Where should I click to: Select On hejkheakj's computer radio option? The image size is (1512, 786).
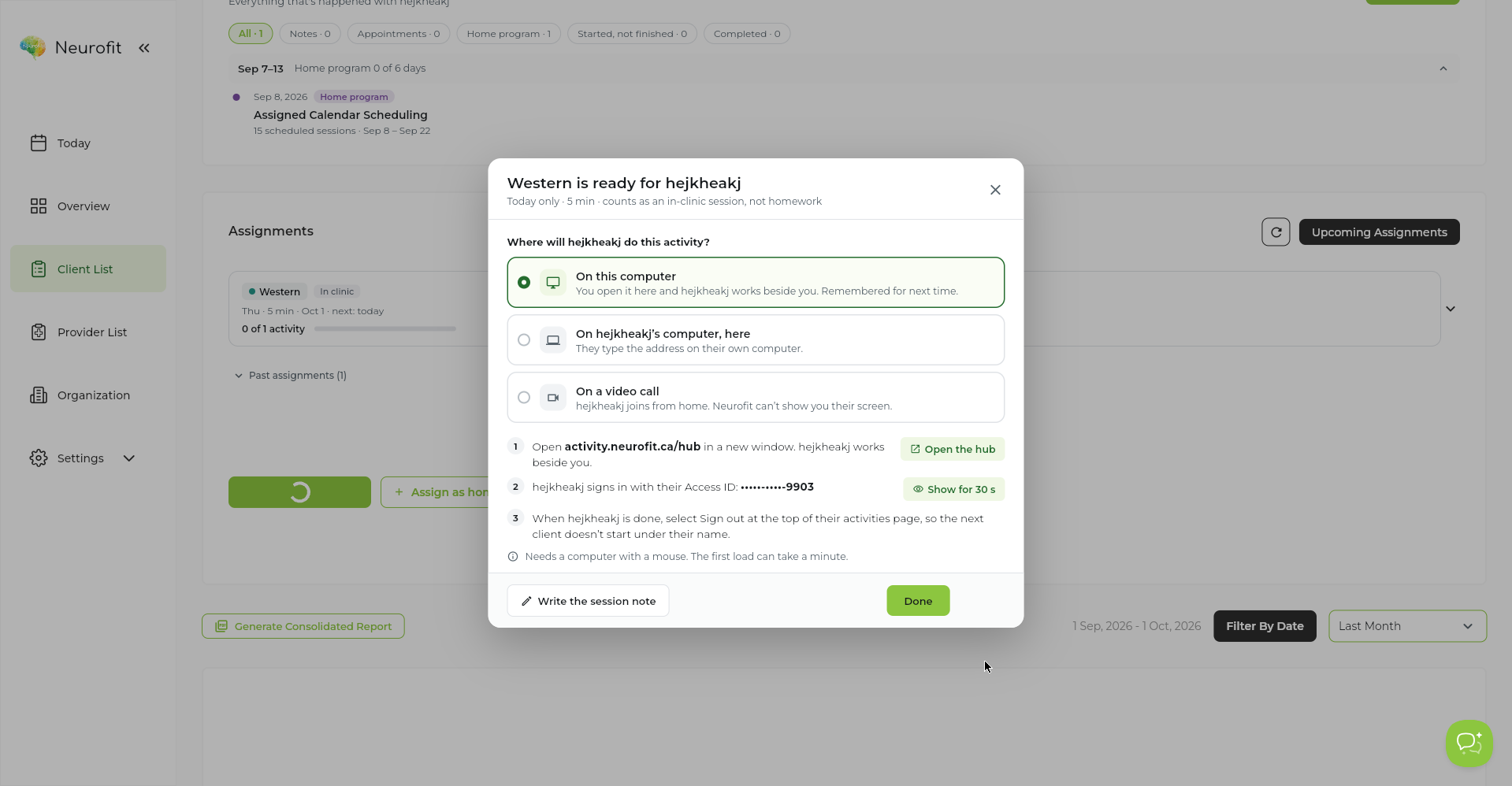(x=524, y=339)
